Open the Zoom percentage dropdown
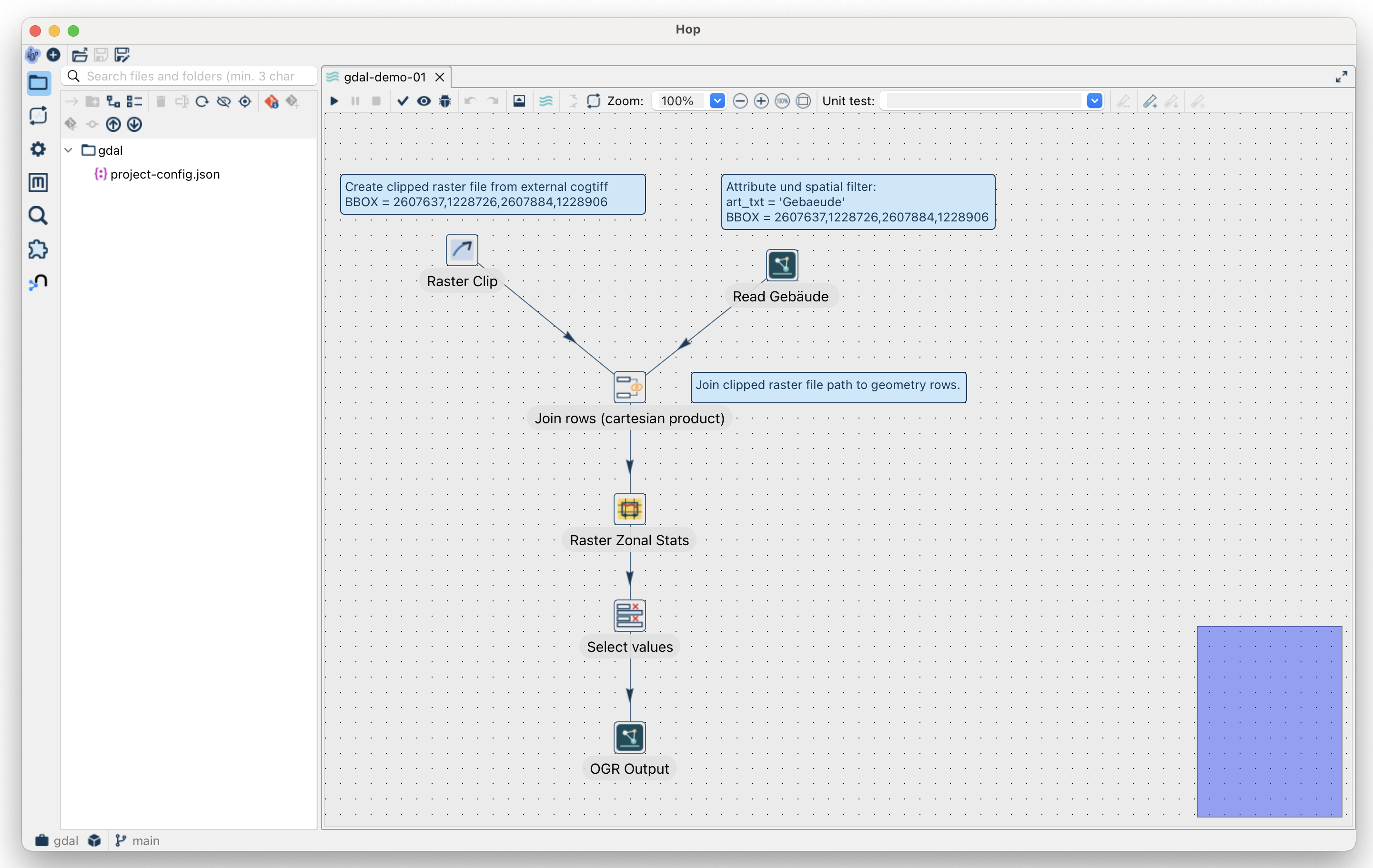Image resolution: width=1373 pixels, height=868 pixels. [x=717, y=101]
